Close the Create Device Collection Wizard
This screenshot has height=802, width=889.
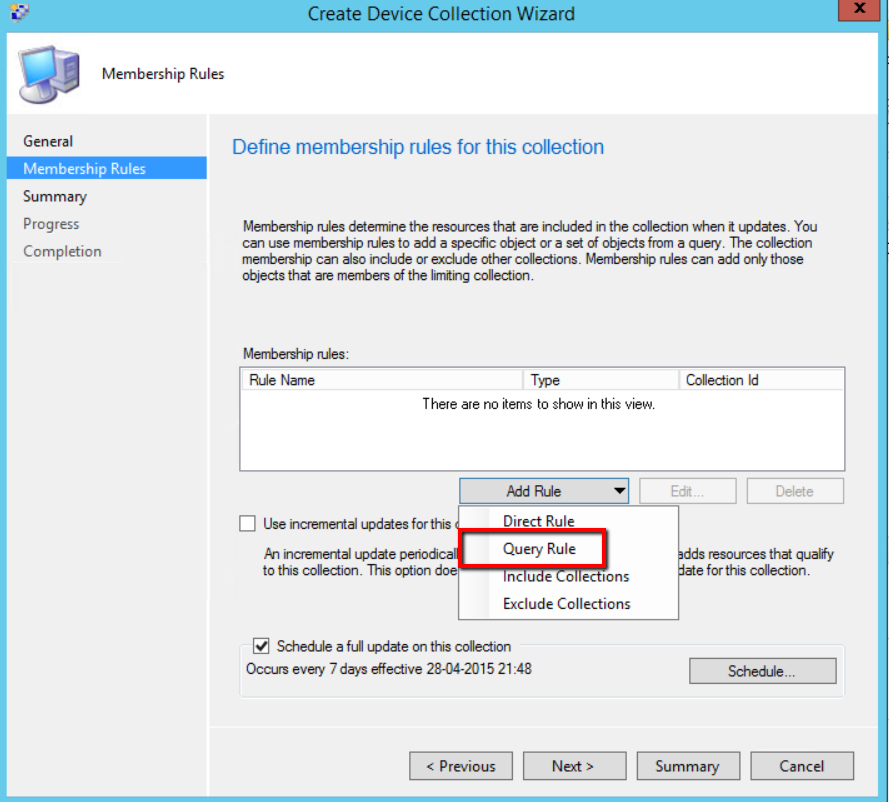point(861,11)
